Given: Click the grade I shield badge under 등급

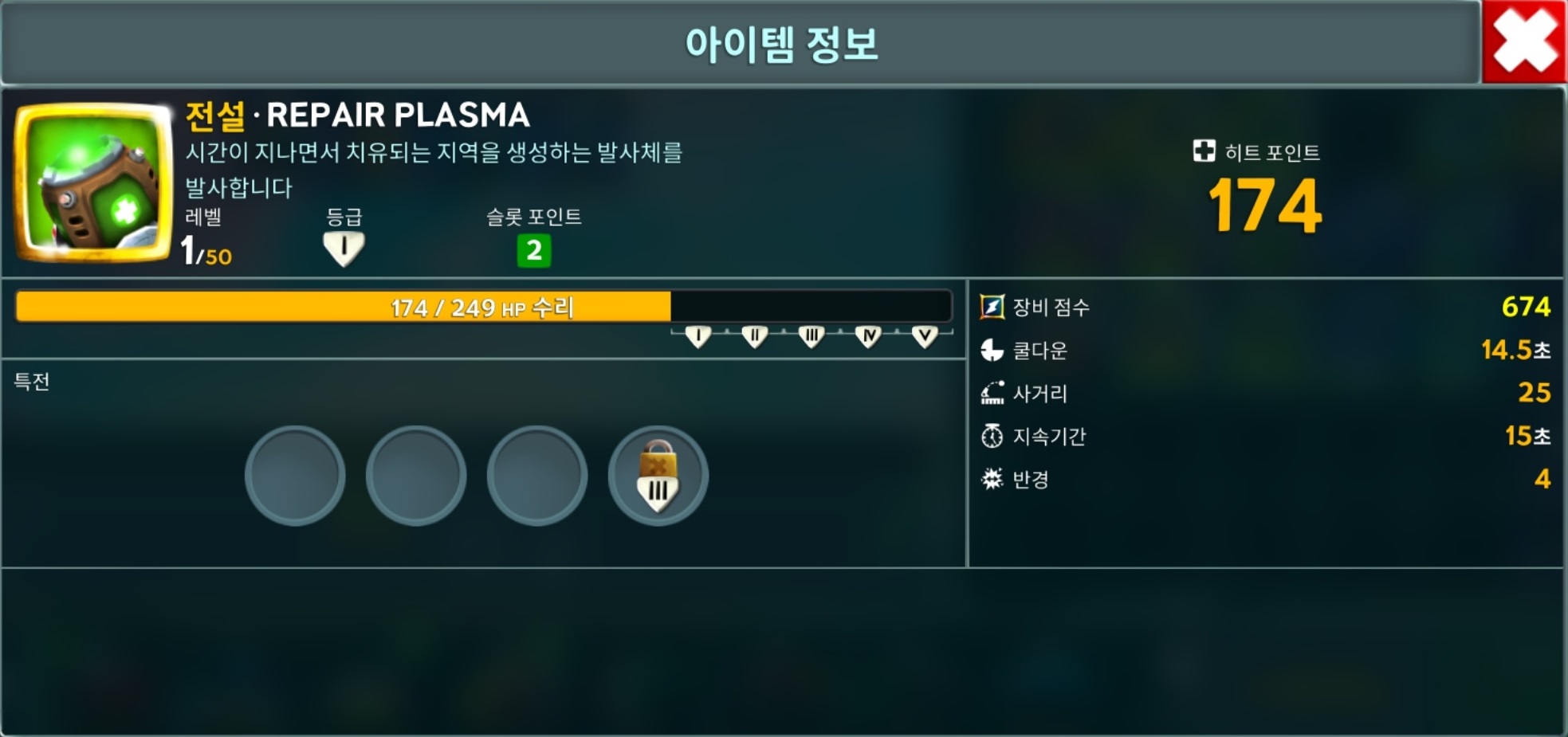Looking at the screenshot, I should (344, 249).
